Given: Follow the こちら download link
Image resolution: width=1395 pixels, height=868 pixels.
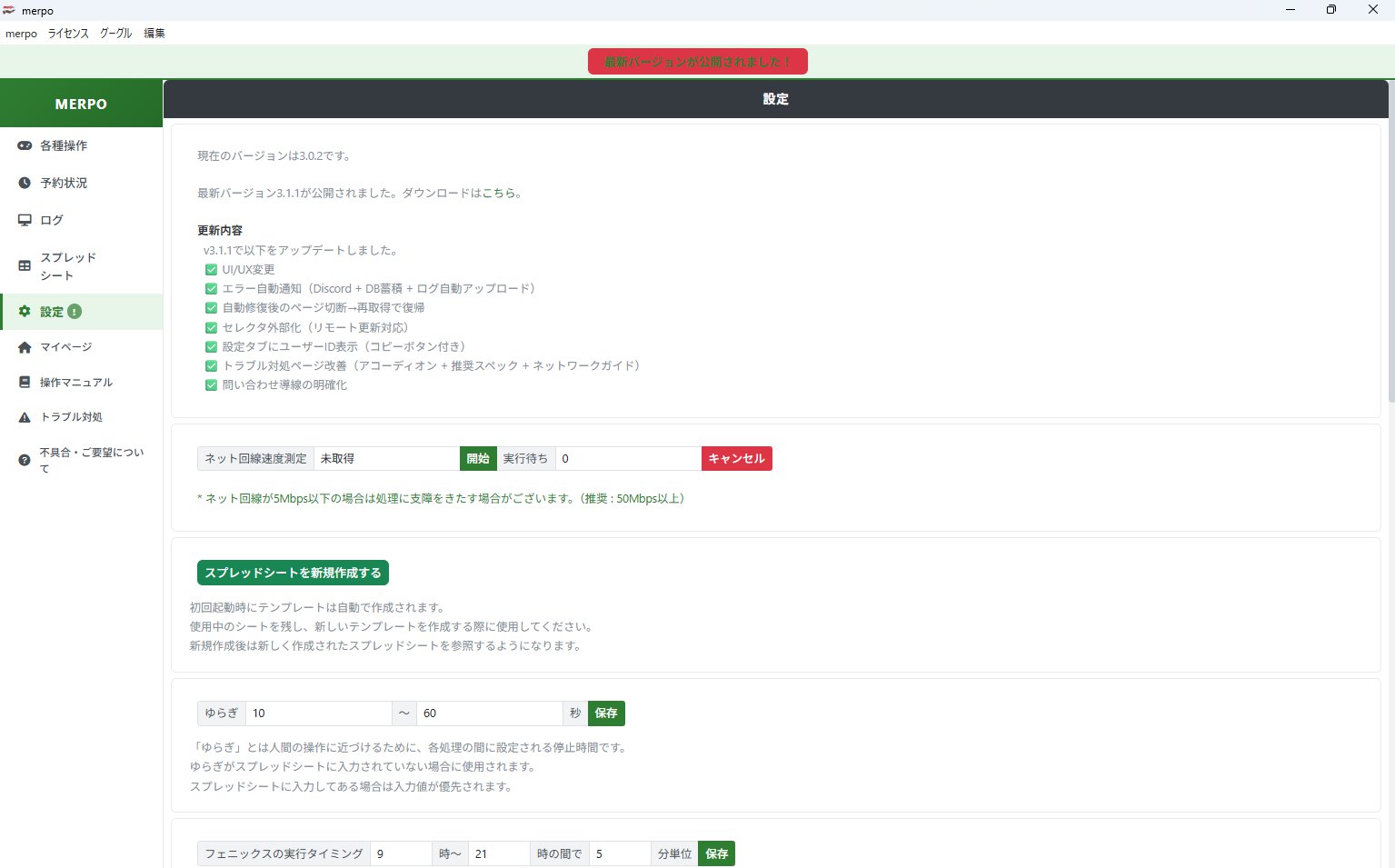Looking at the screenshot, I should 499,193.
